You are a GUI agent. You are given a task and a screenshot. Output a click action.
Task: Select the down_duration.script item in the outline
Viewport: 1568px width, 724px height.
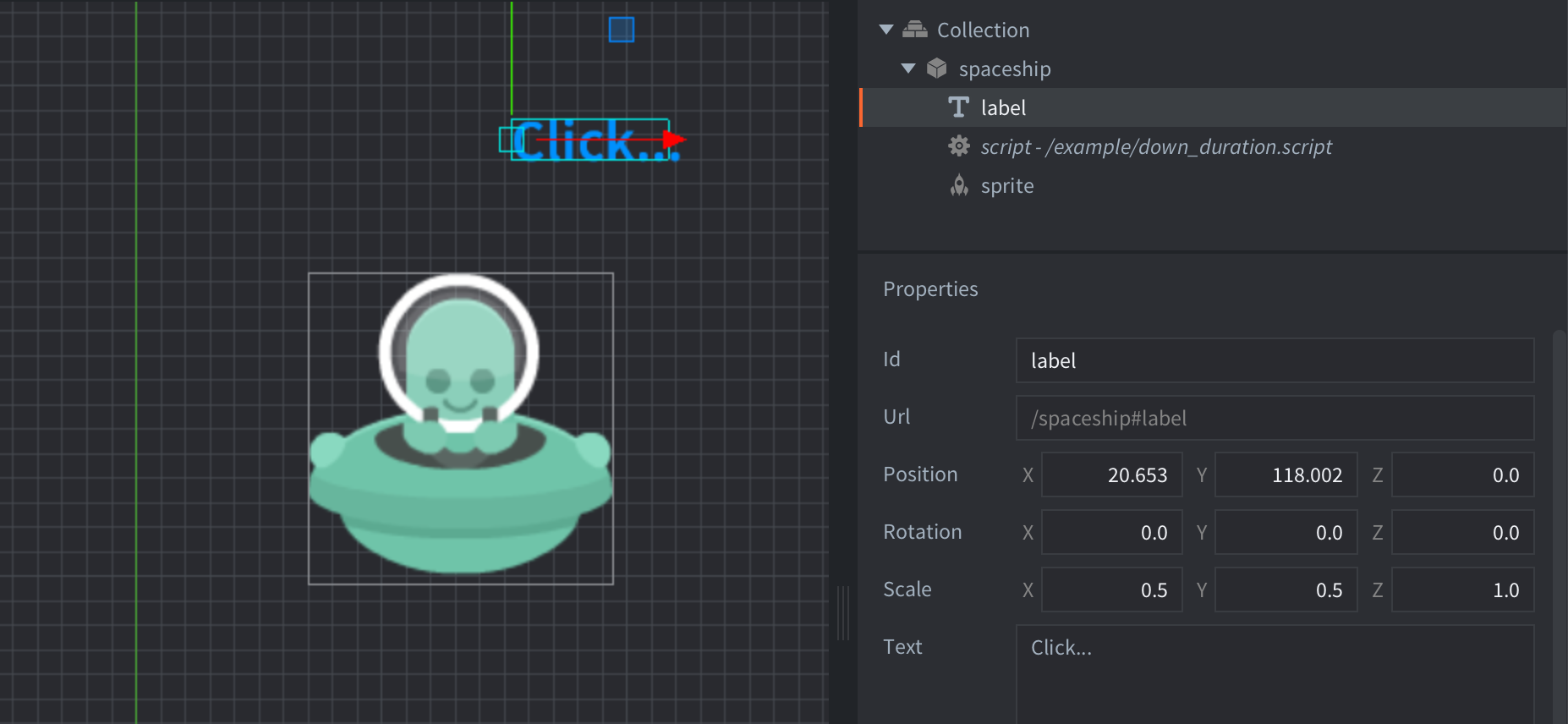pyautogui.click(x=1155, y=147)
